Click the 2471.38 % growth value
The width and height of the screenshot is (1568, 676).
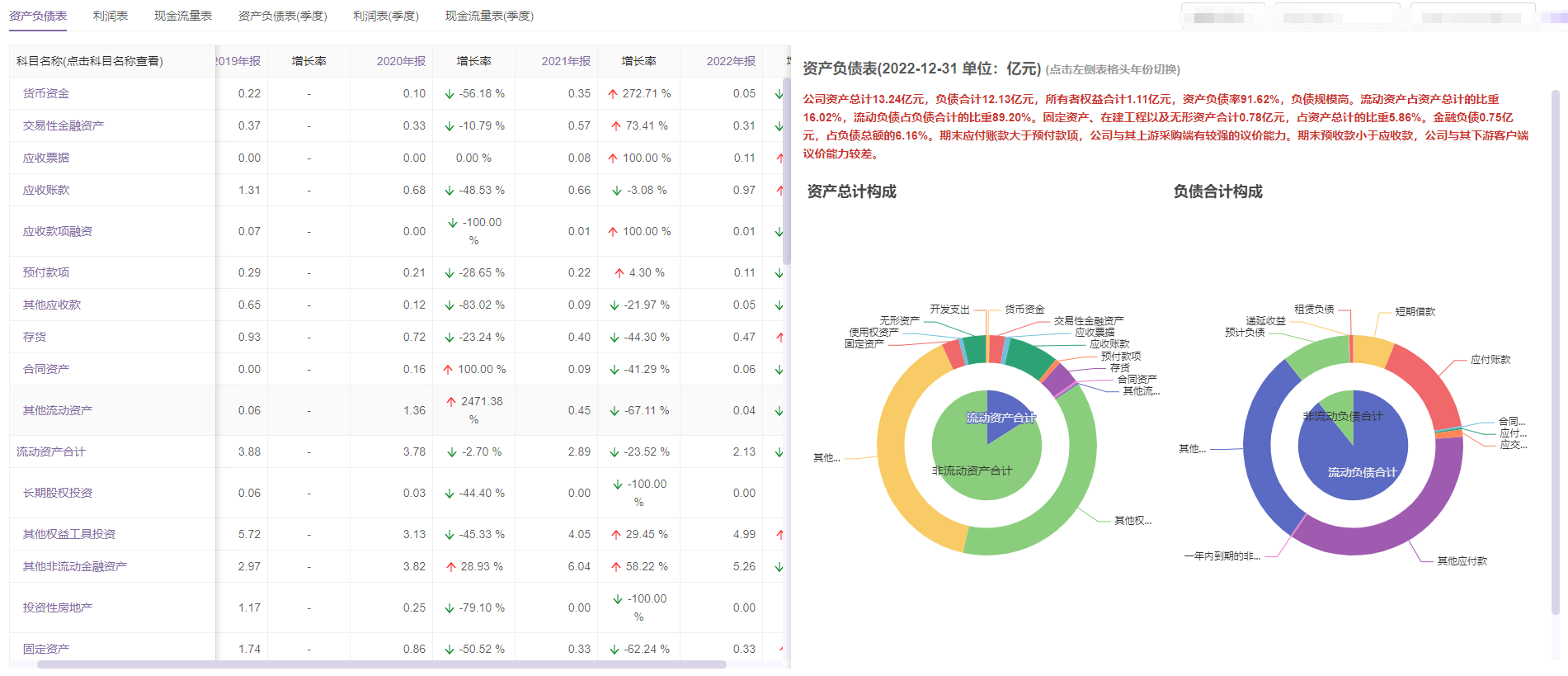click(474, 410)
